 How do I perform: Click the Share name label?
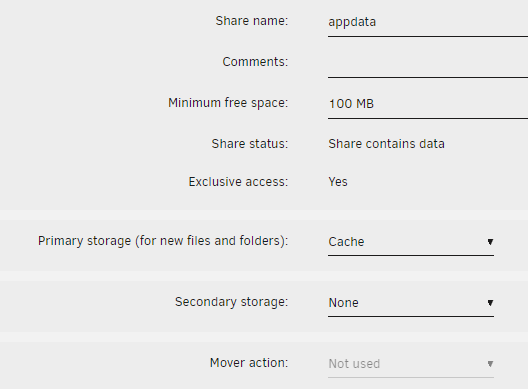252,21
